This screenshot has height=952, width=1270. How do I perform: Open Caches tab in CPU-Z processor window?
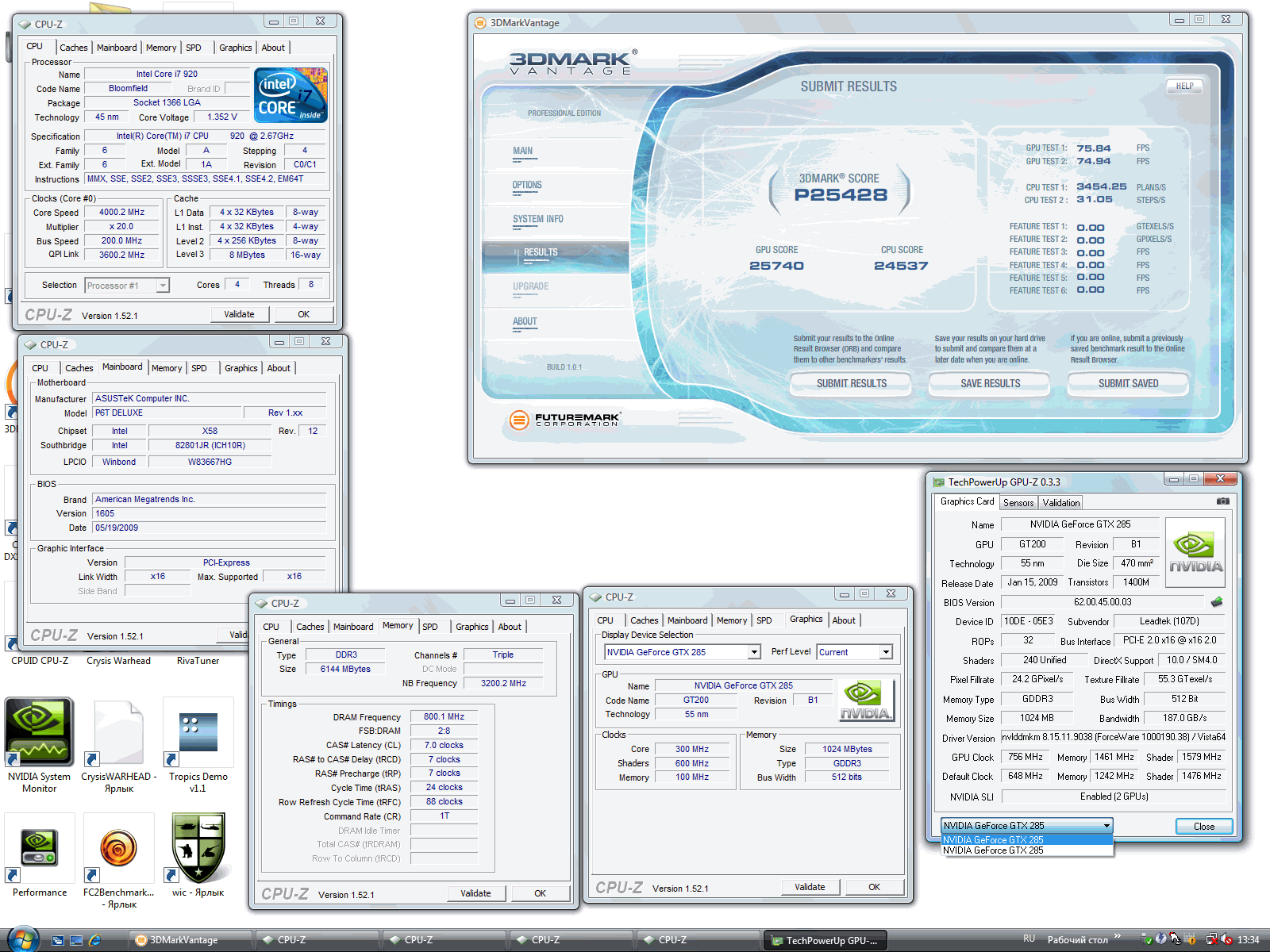(x=74, y=48)
